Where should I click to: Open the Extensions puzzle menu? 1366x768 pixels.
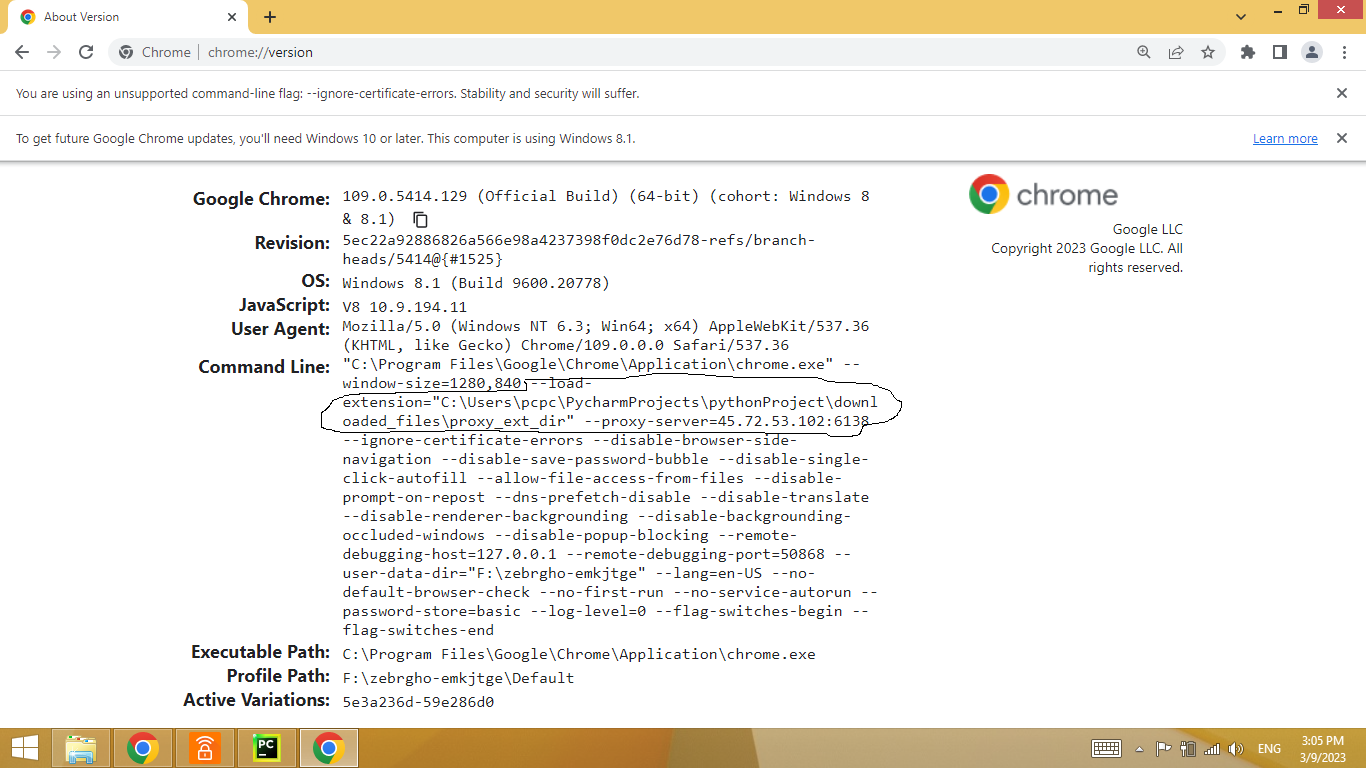pos(1248,52)
